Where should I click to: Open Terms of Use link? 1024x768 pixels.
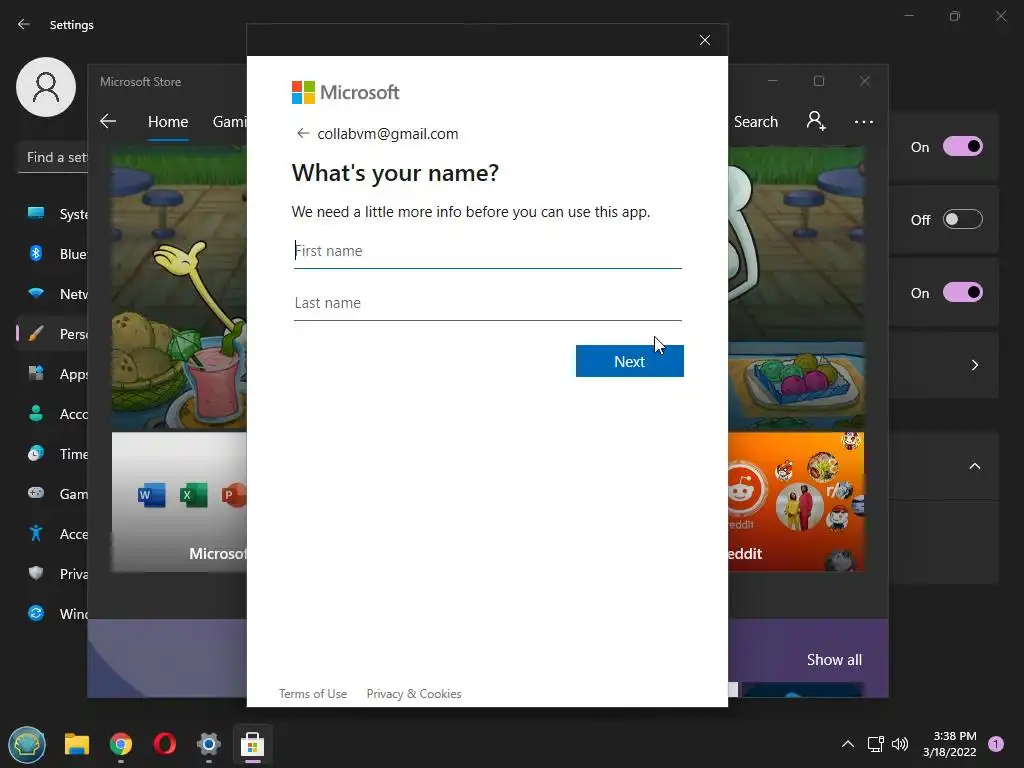[x=313, y=694]
